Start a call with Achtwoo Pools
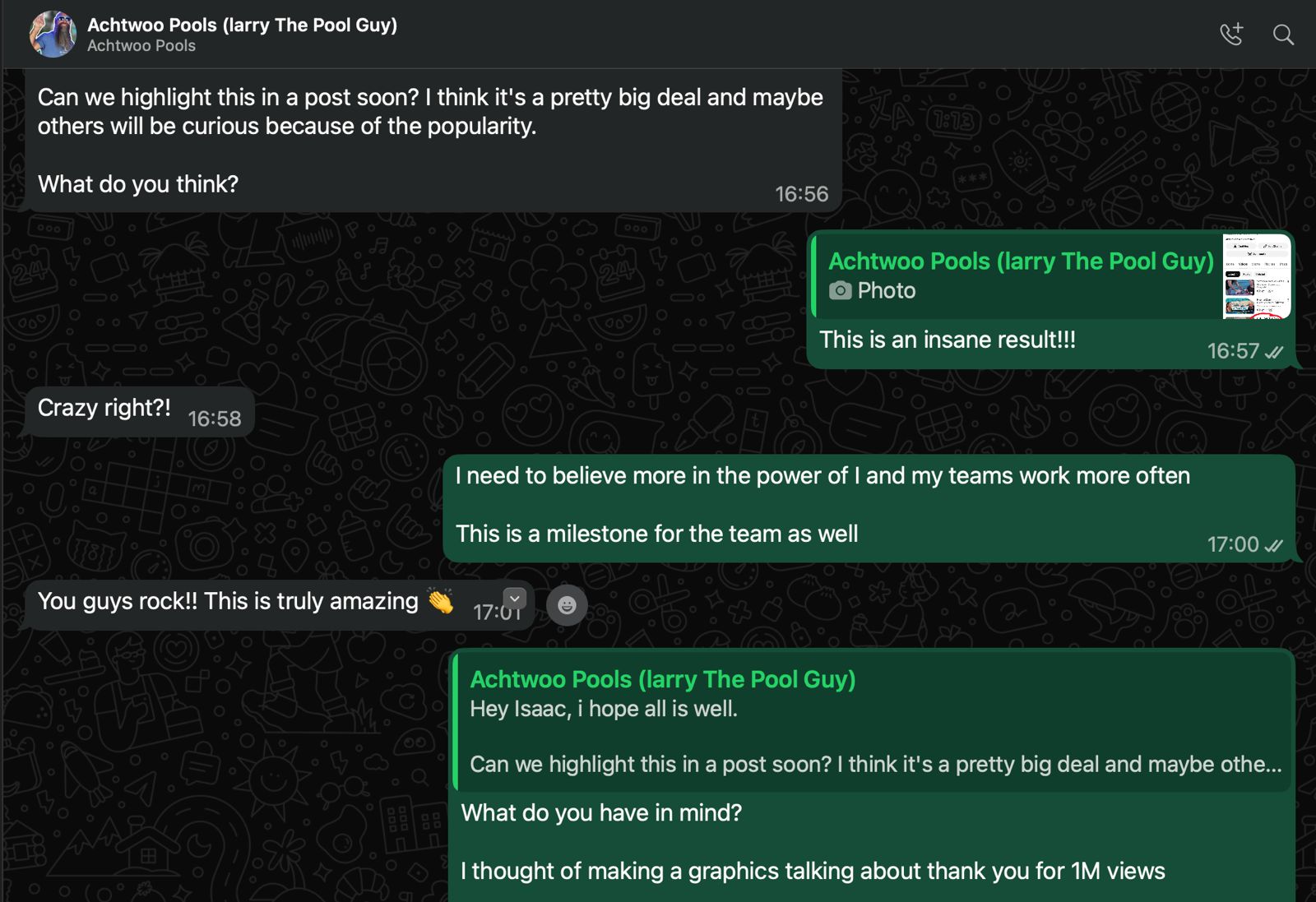This screenshot has width=1316, height=902. click(1231, 35)
